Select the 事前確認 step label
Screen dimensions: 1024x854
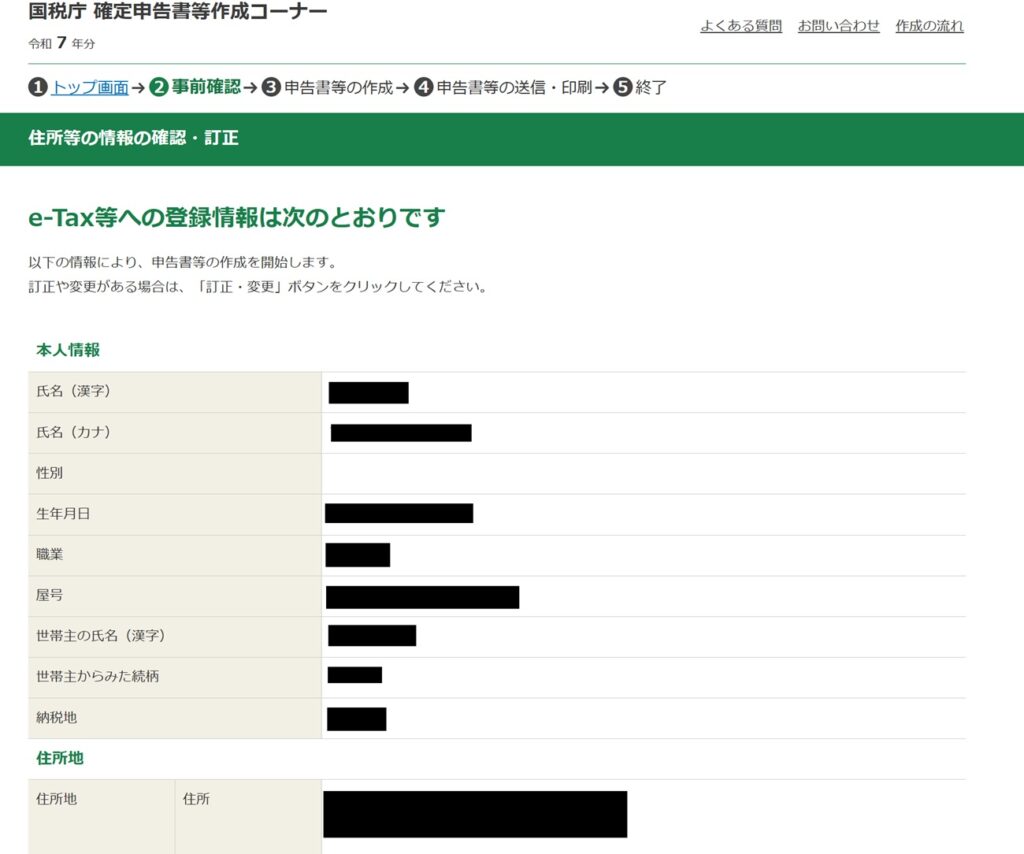tap(206, 88)
